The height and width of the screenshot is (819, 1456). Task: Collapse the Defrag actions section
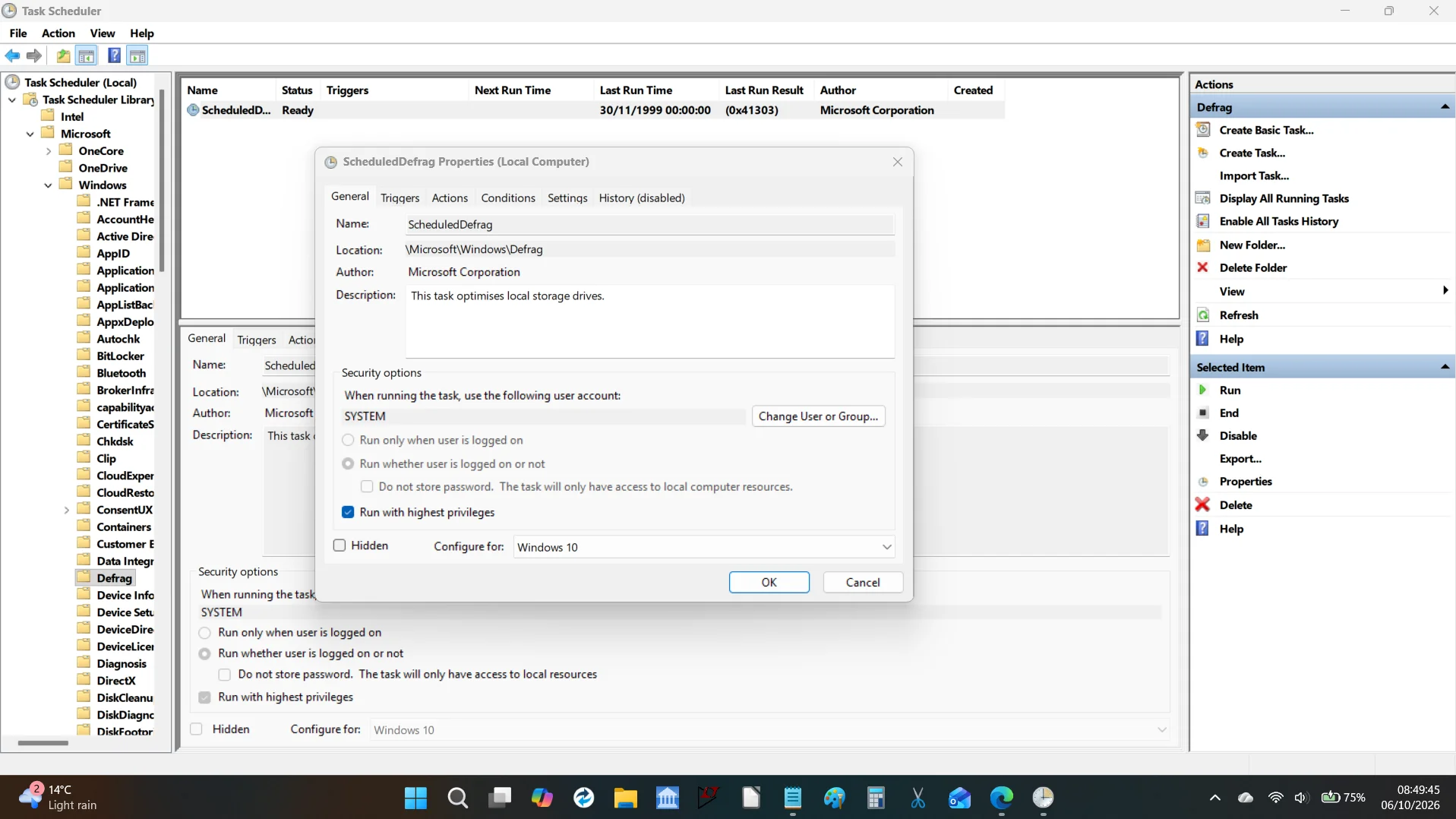click(x=1445, y=107)
